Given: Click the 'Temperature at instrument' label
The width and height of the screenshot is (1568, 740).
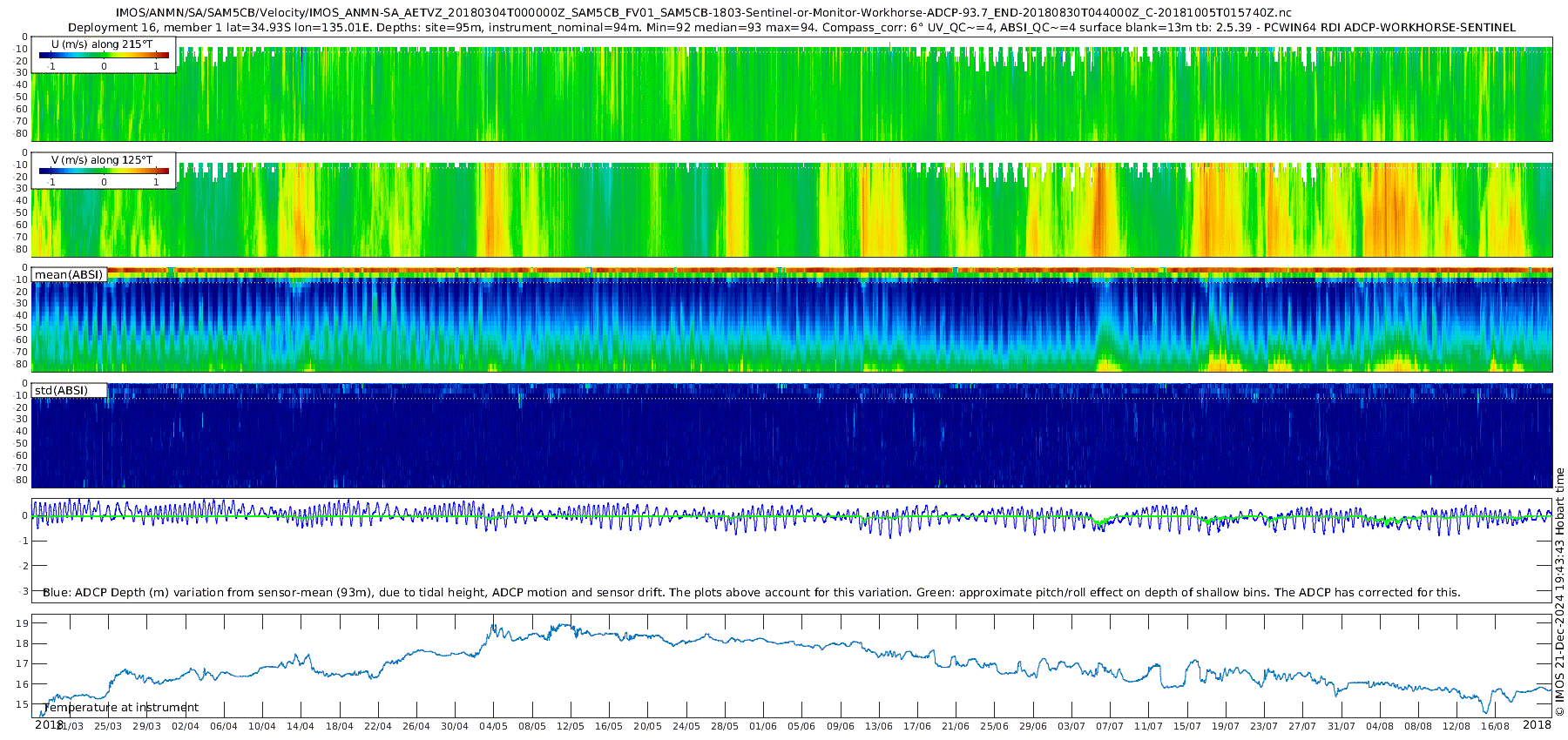Looking at the screenshot, I should 121,708.
